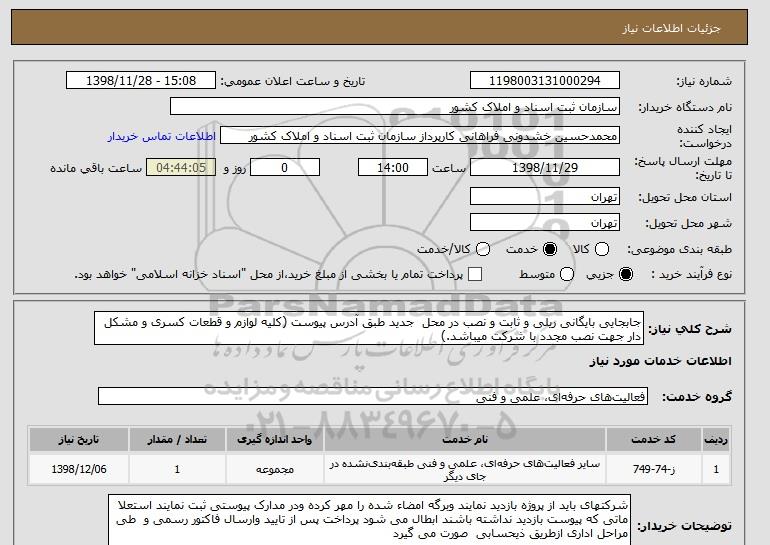This screenshot has width=770, height=545.
Task: Click the نوع فرآیند خرید label
Action: point(691,274)
